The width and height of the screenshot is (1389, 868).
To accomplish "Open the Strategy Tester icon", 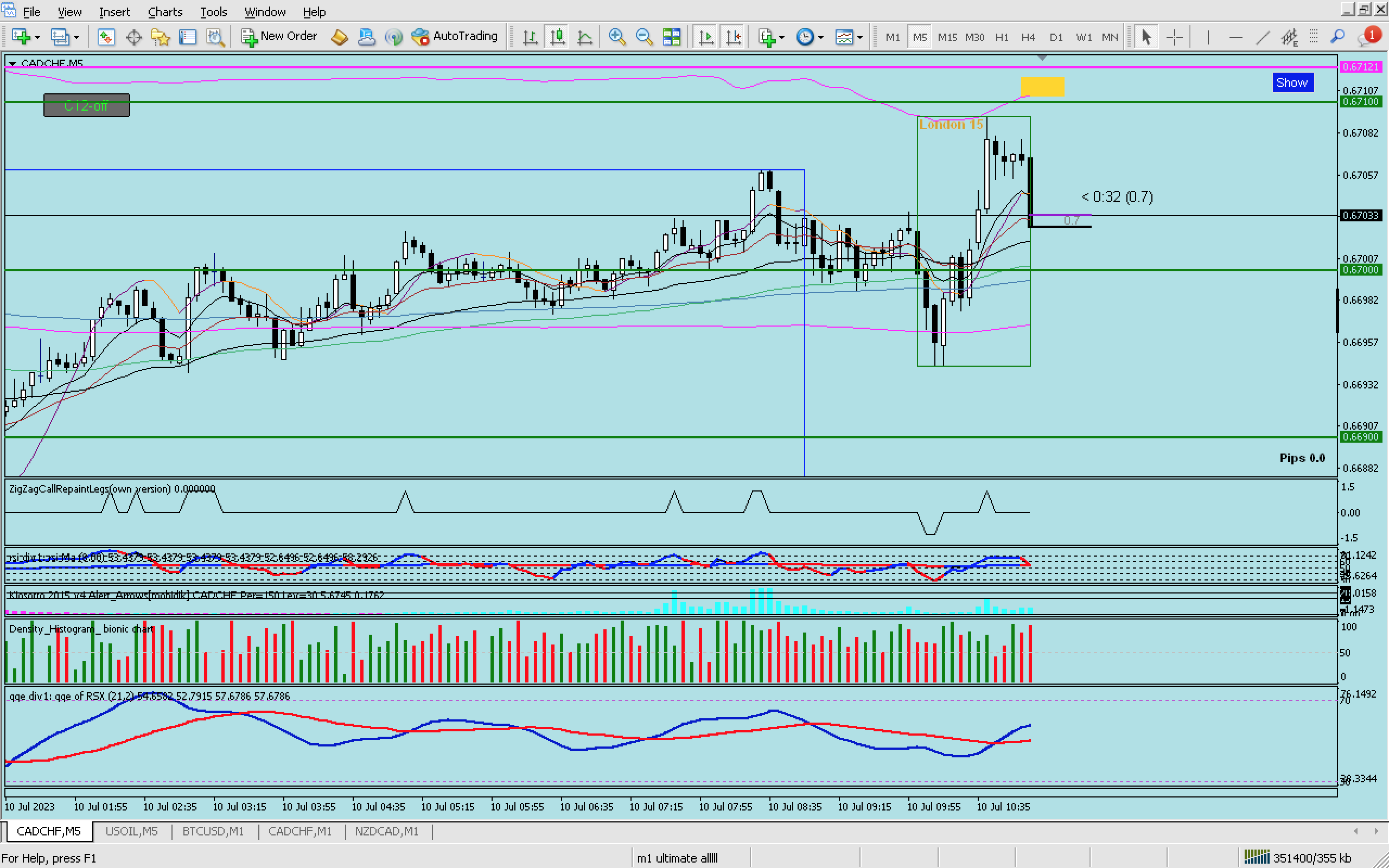I will click(215, 37).
